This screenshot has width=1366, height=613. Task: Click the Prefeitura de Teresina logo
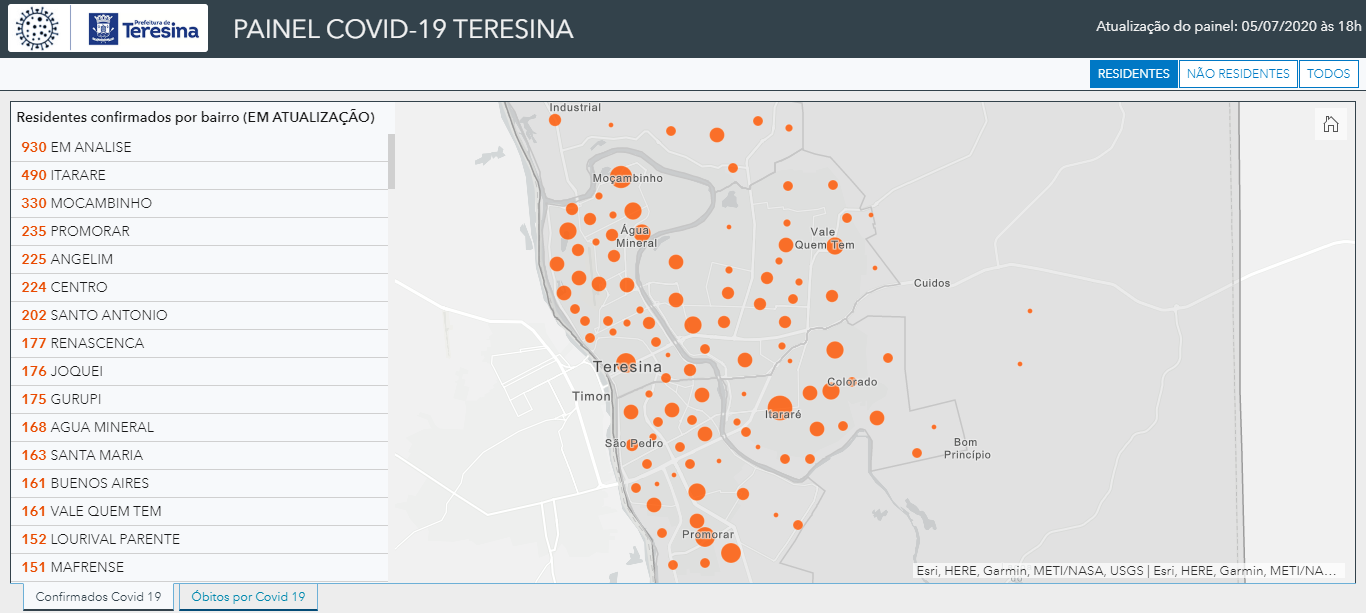(144, 28)
